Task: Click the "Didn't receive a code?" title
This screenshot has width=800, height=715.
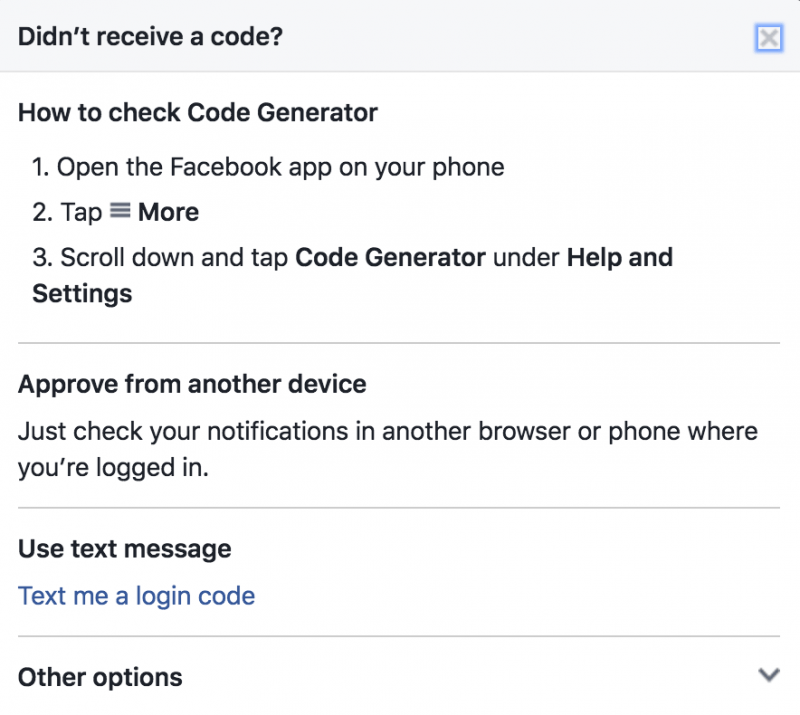Action: pyautogui.click(x=151, y=37)
